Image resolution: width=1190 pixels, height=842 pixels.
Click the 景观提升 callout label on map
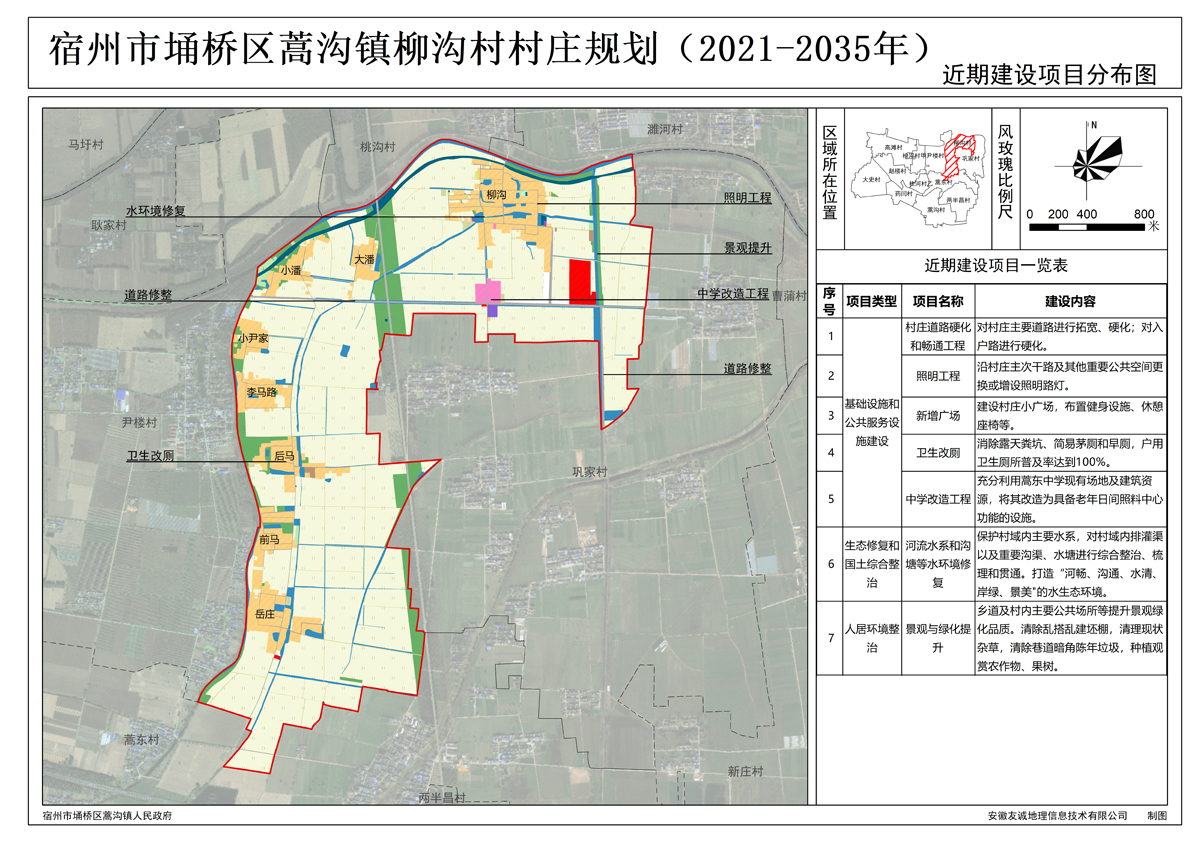coord(748,247)
